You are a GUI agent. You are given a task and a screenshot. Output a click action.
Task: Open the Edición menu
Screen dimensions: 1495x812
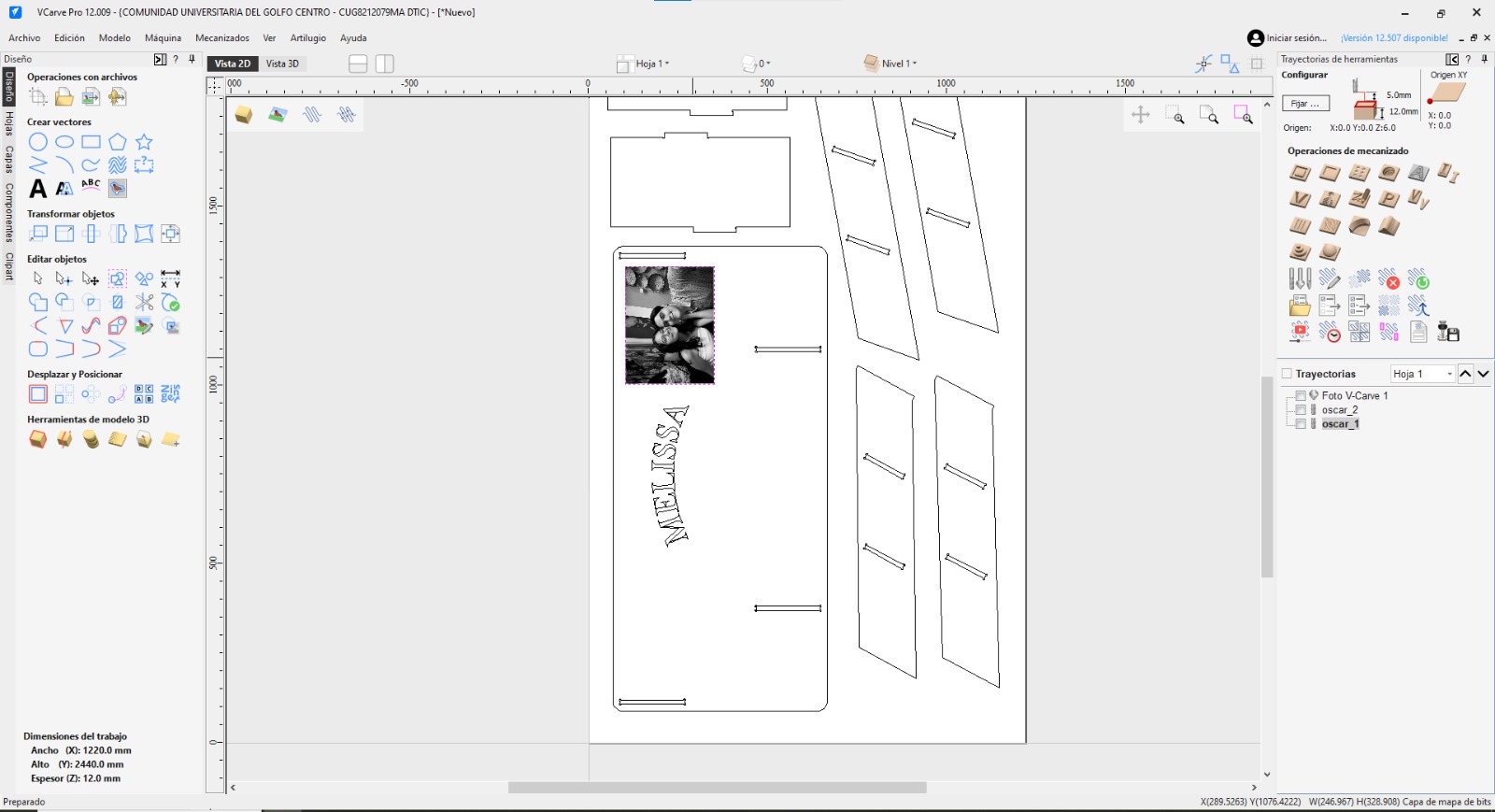pyautogui.click(x=69, y=38)
